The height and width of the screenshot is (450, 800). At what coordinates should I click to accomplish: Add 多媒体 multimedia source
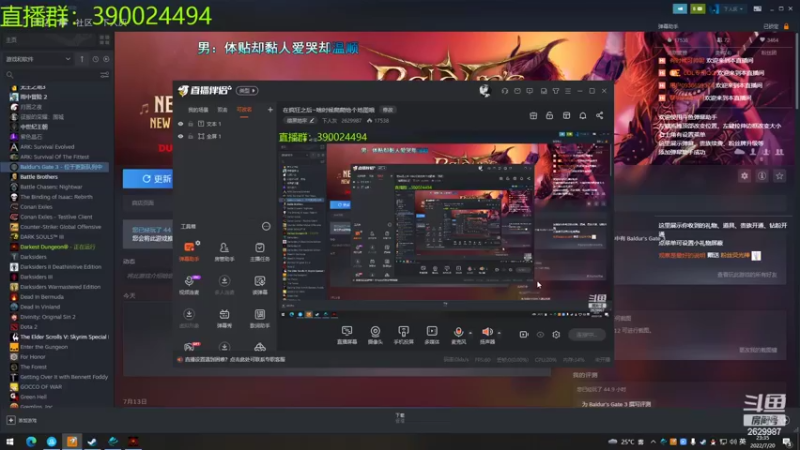pyautogui.click(x=432, y=335)
